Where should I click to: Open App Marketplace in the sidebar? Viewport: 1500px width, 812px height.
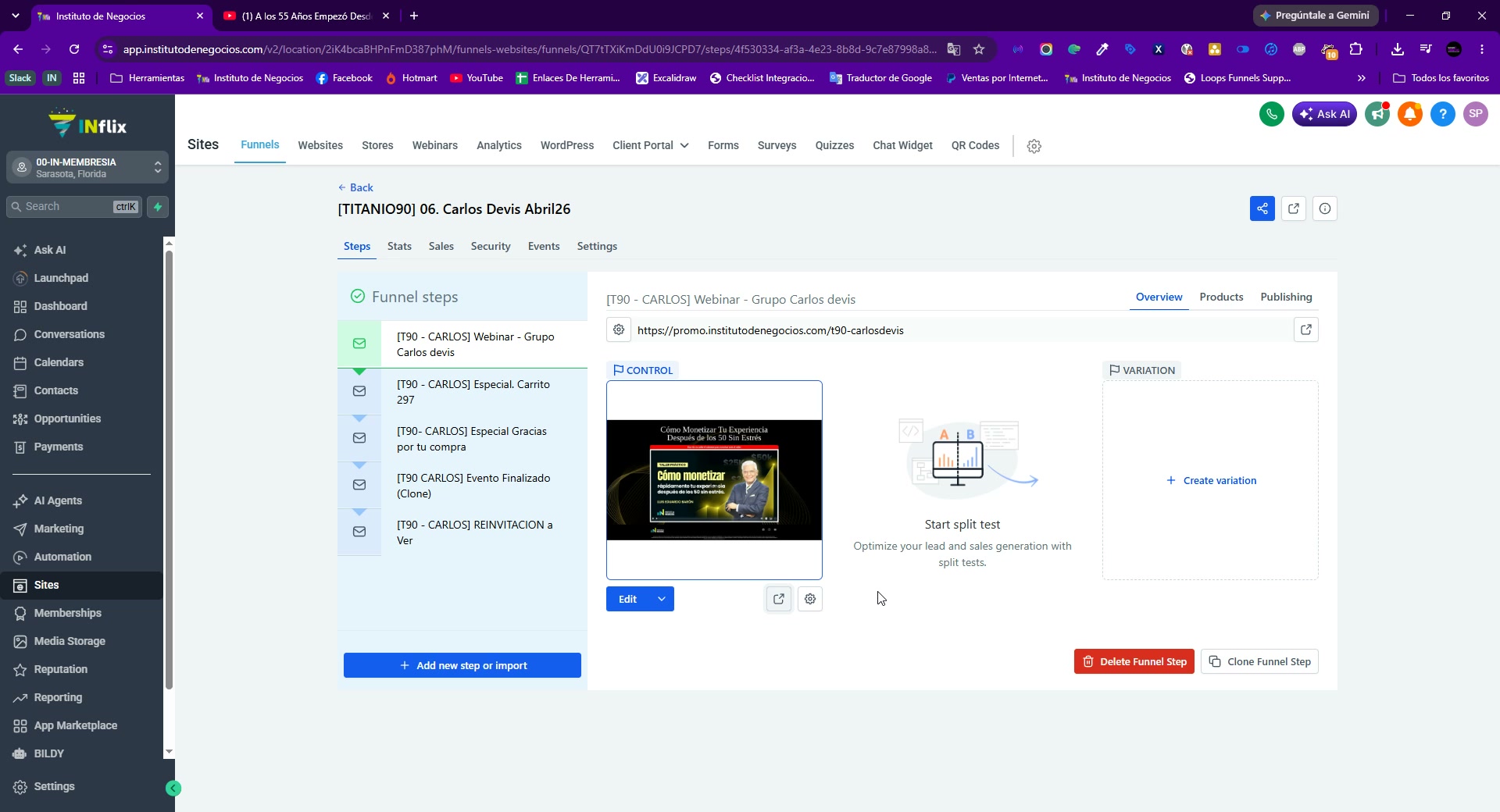coord(76,725)
